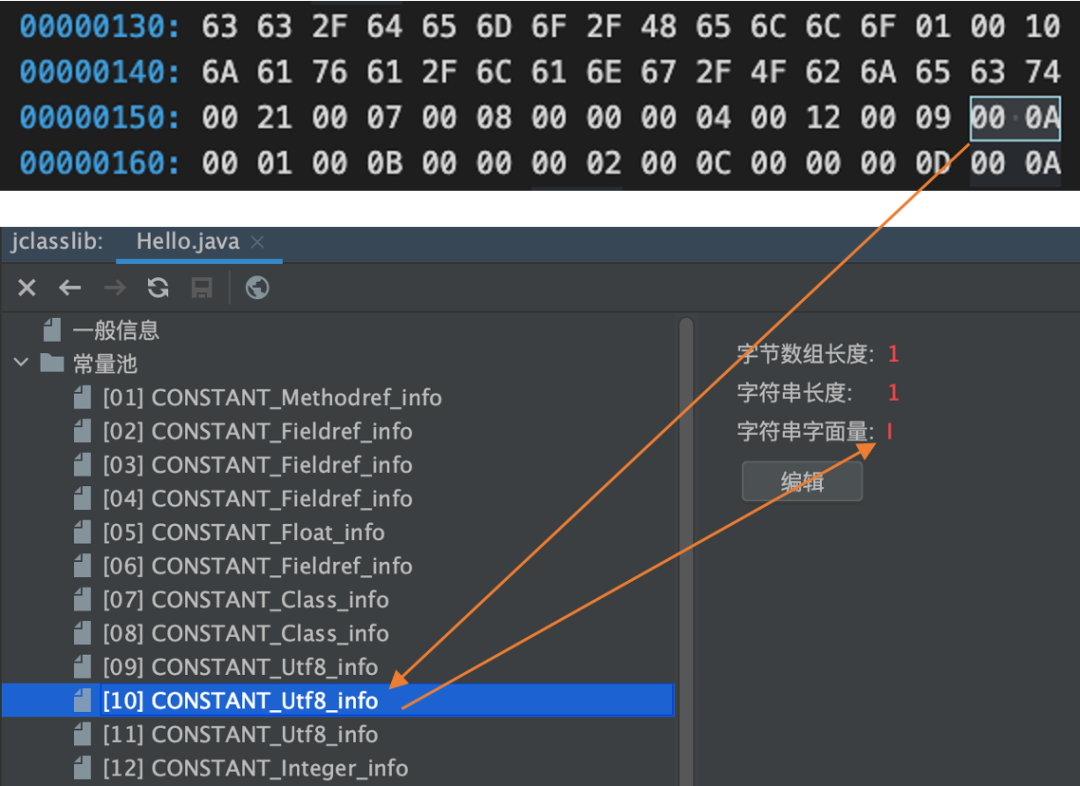Click the 字符串长度 value 1
This screenshot has width=1080, height=786.
coord(893,393)
